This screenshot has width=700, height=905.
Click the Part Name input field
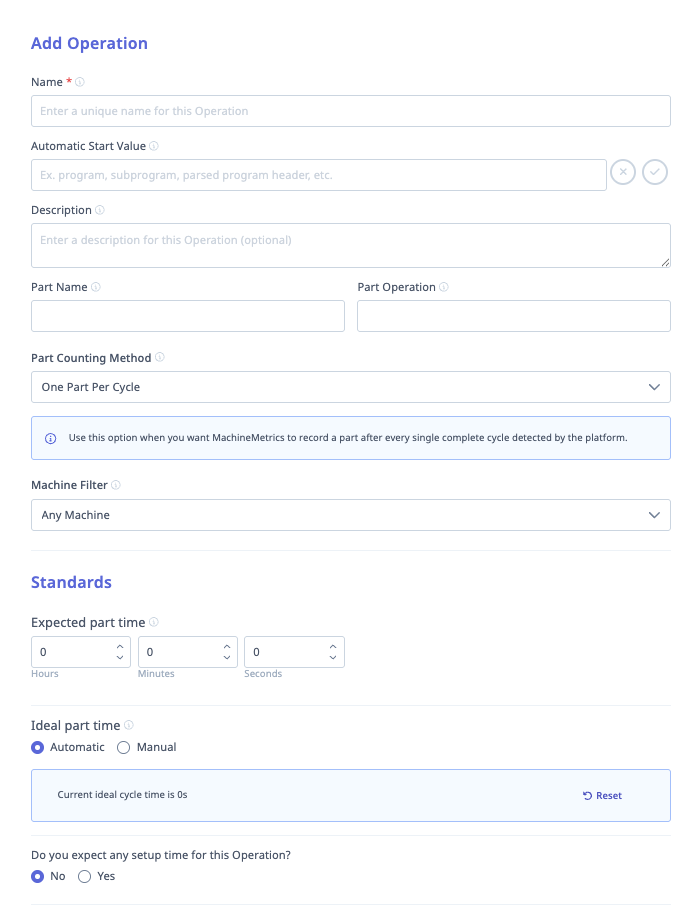187,315
